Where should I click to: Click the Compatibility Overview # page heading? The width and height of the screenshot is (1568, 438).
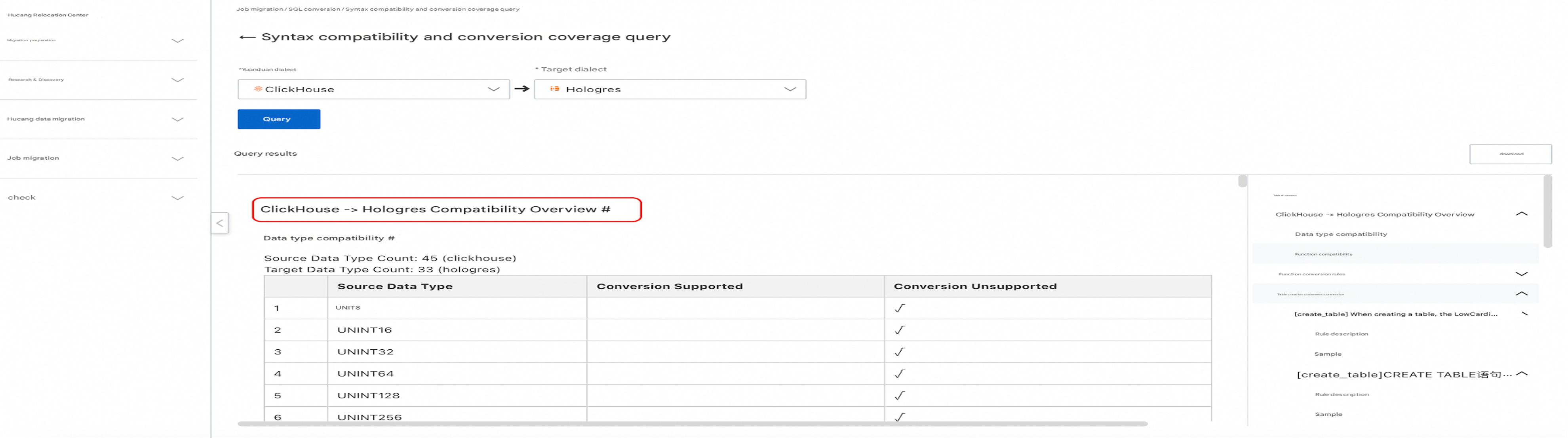[435, 209]
